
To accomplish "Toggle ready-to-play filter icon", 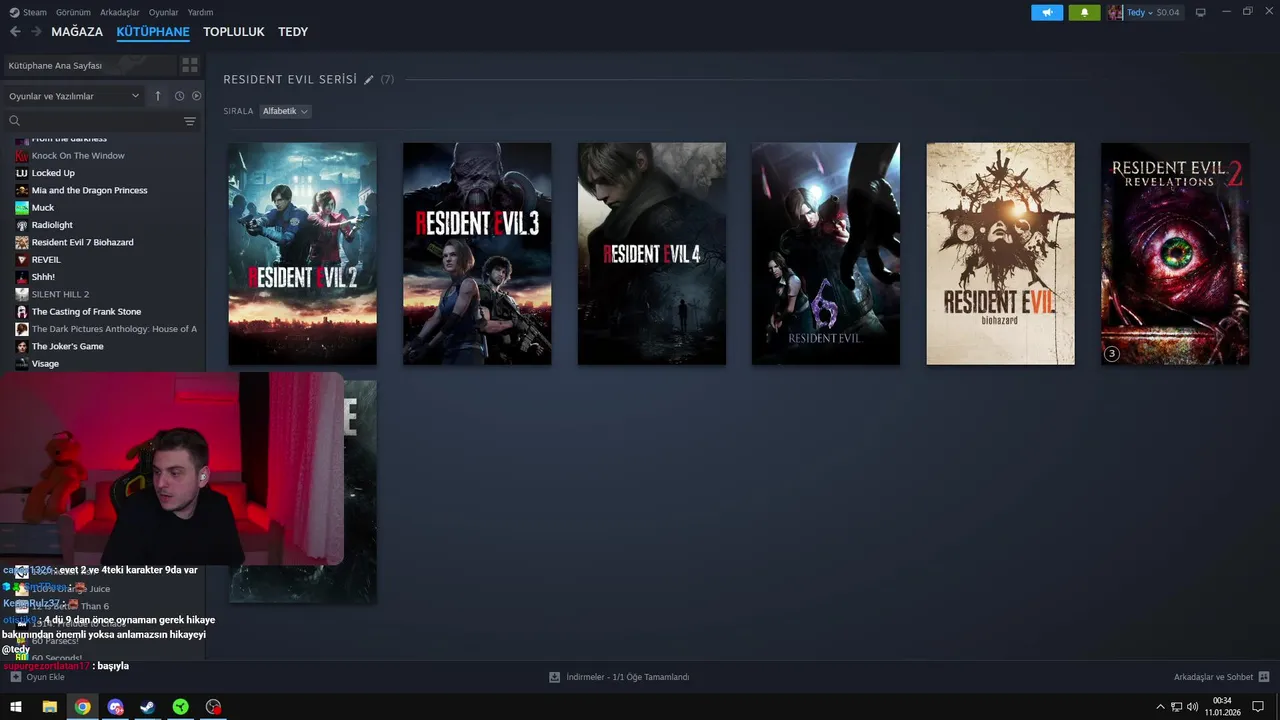I will [x=196, y=96].
